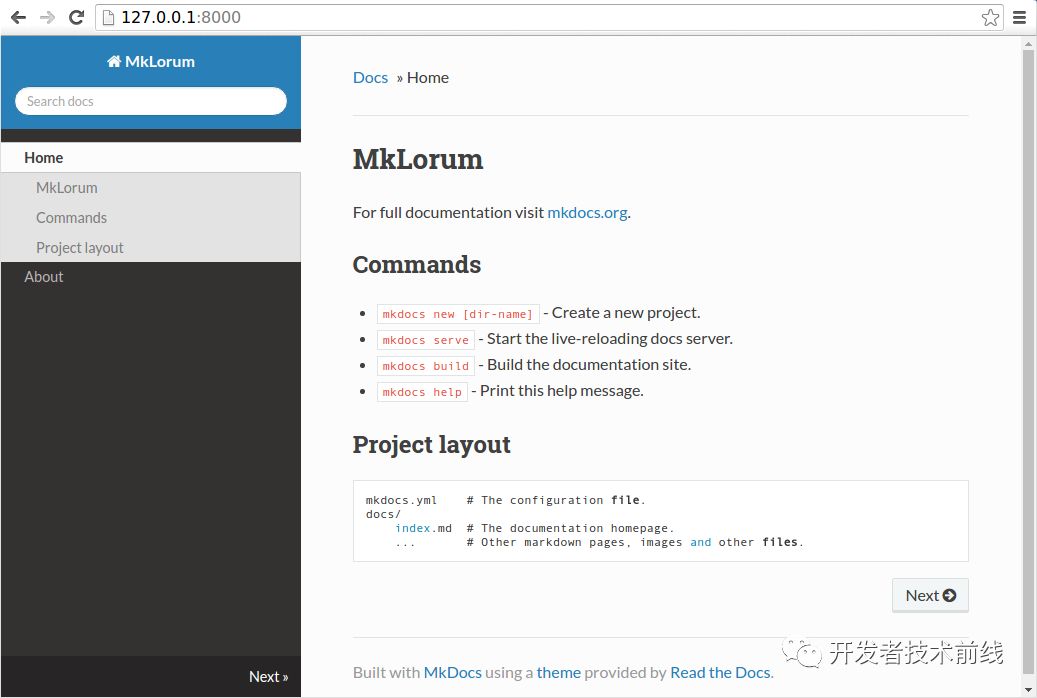Click 'Start the live-reloading docs server.' text

tap(610, 339)
